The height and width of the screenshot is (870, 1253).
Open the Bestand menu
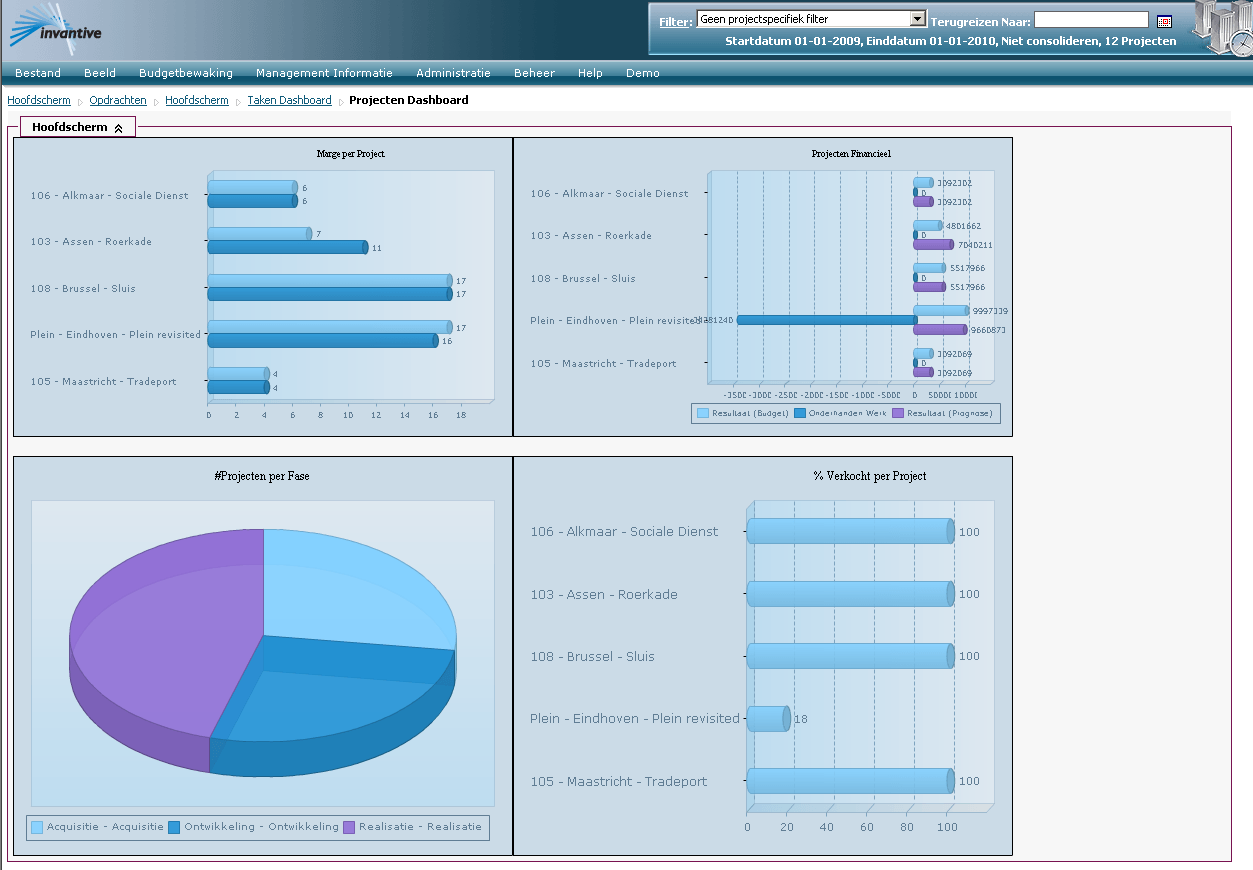(36, 72)
